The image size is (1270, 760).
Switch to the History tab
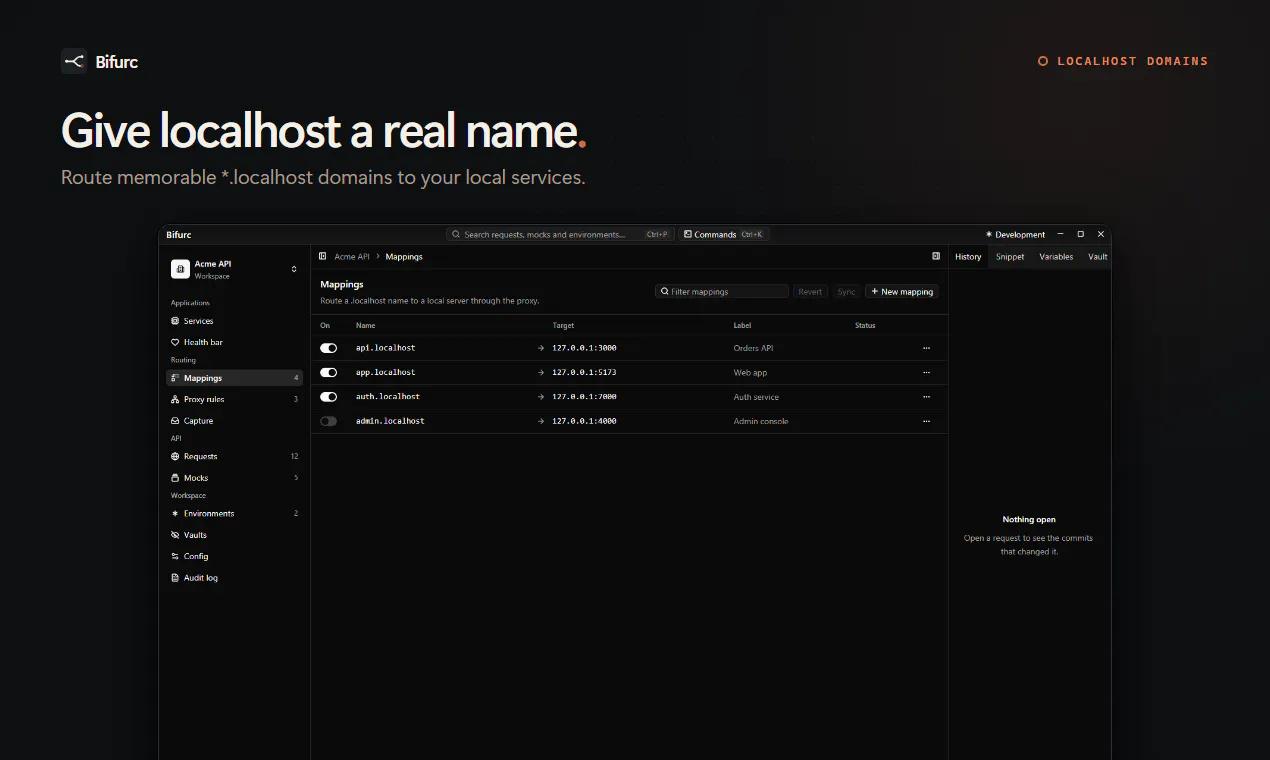click(x=968, y=257)
